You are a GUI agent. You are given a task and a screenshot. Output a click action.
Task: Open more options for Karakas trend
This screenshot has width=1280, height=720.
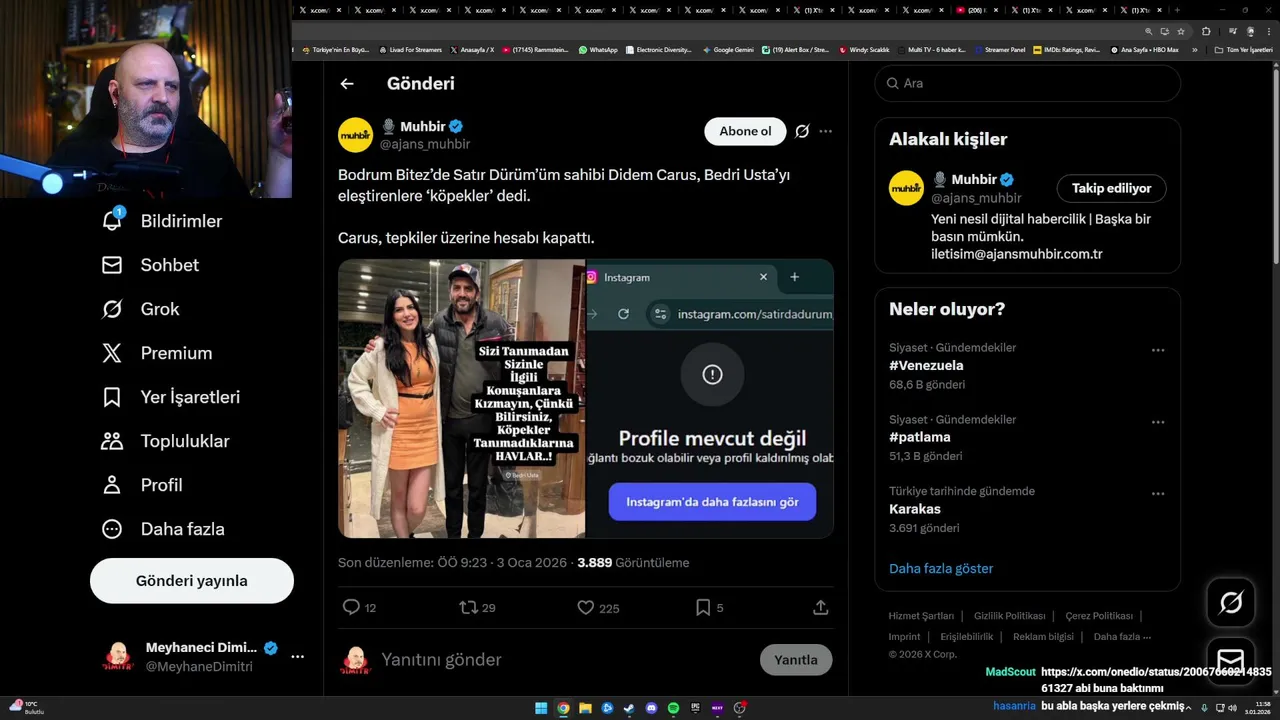point(1158,494)
